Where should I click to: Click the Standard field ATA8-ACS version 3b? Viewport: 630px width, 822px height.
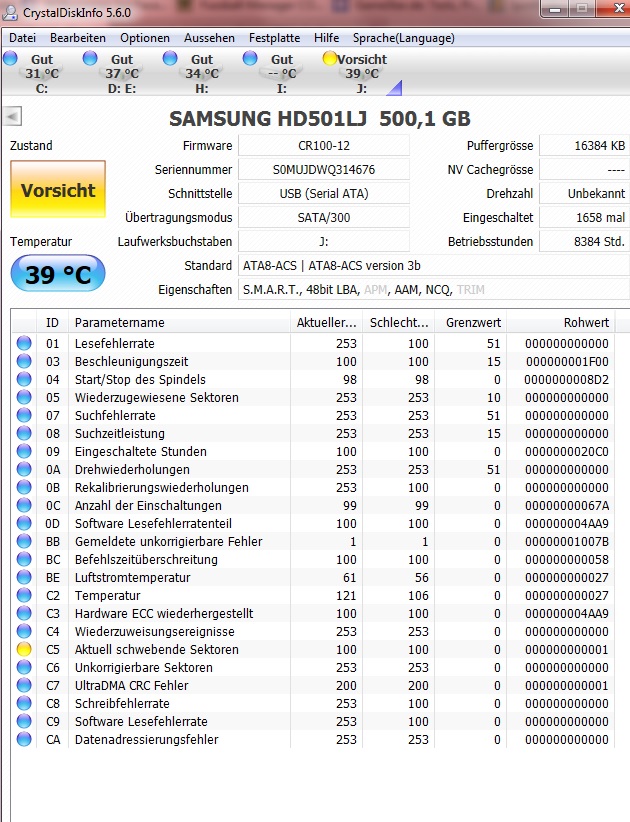(x=434, y=266)
